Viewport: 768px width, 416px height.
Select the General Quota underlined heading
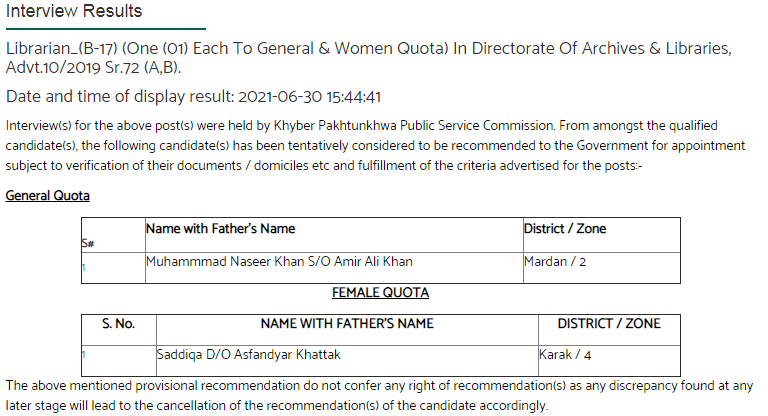[x=48, y=196]
